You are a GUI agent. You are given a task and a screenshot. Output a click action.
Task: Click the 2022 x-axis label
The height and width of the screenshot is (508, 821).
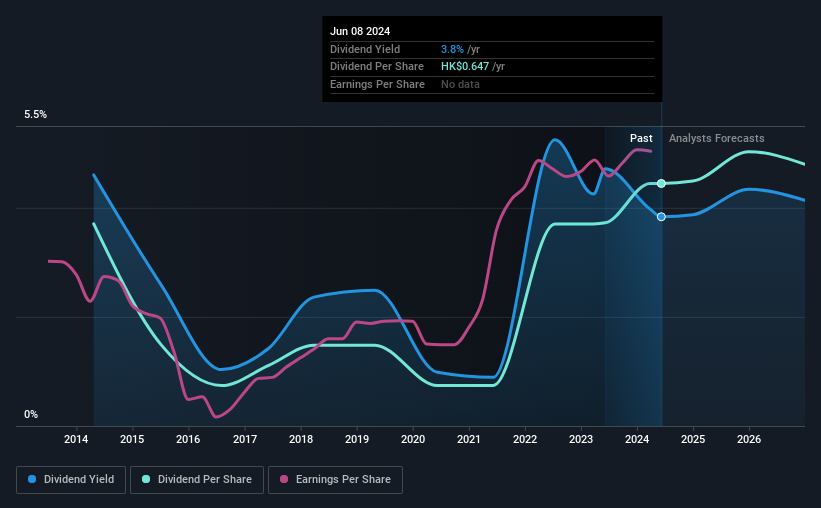pyautogui.click(x=525, y=439)
